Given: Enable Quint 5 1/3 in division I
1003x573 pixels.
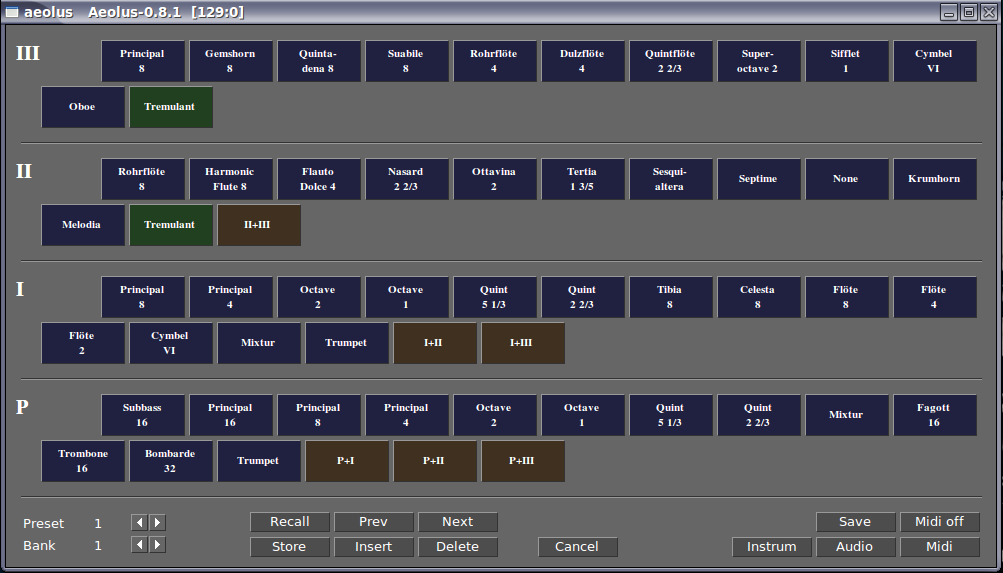Looking at the screenshot, I should (494, 297).
